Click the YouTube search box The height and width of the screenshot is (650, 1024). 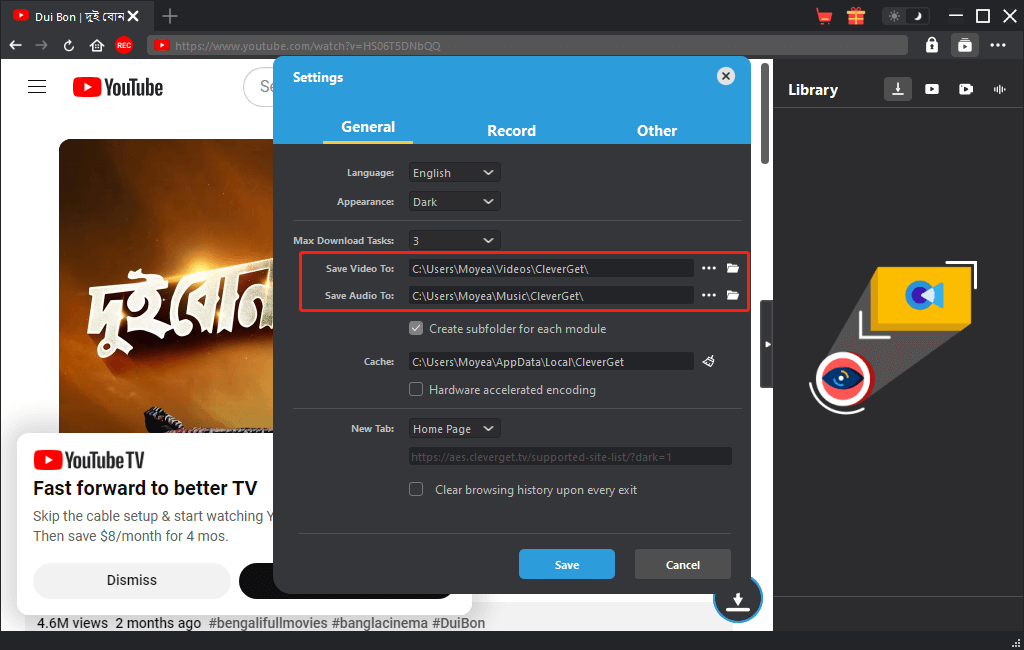[x=259, y=86]
